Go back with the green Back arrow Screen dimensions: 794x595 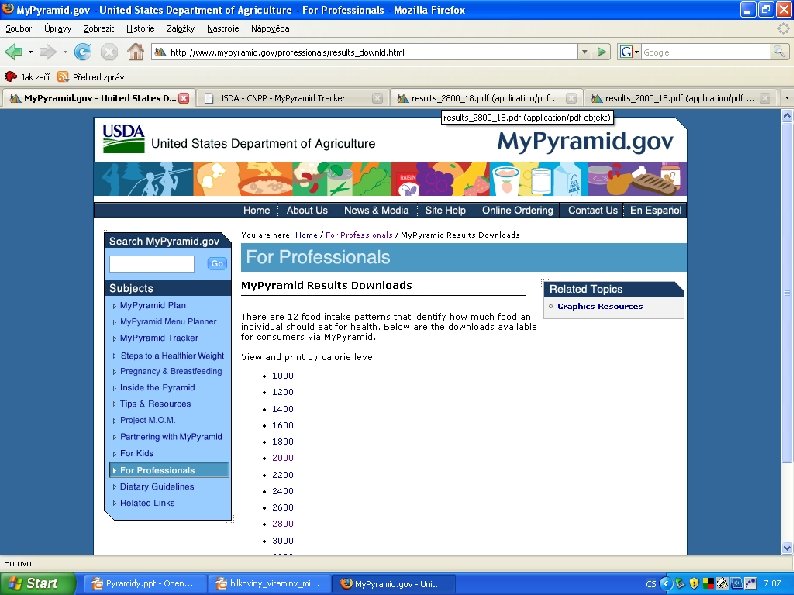(x=14, y=52)
